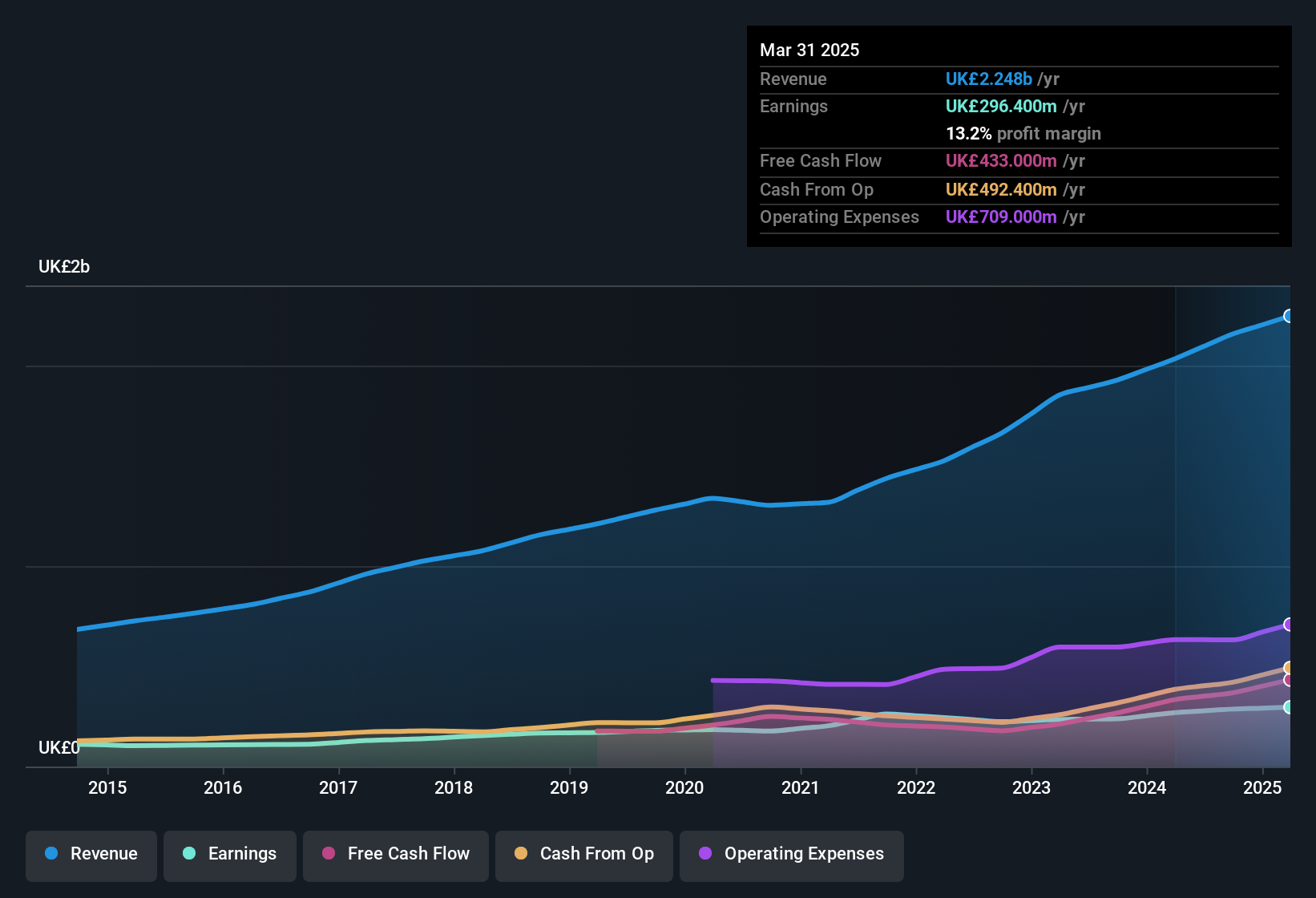The image size is (1316, 898).
Task: Click the orange Cash From Op endpoint marker
Action: tap(1288, 668)
